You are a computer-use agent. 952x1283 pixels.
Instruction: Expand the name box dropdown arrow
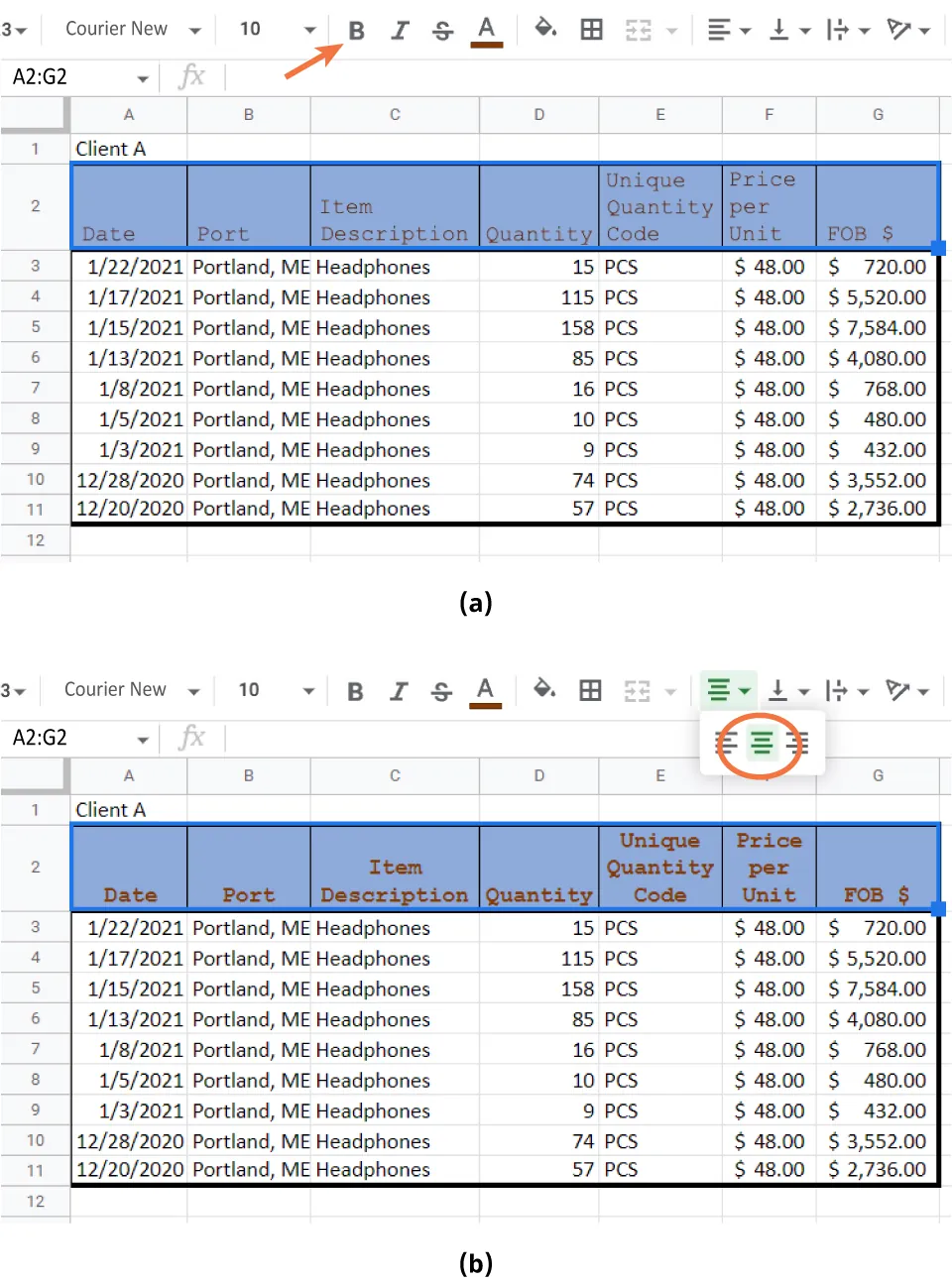[x=142, y=76]
